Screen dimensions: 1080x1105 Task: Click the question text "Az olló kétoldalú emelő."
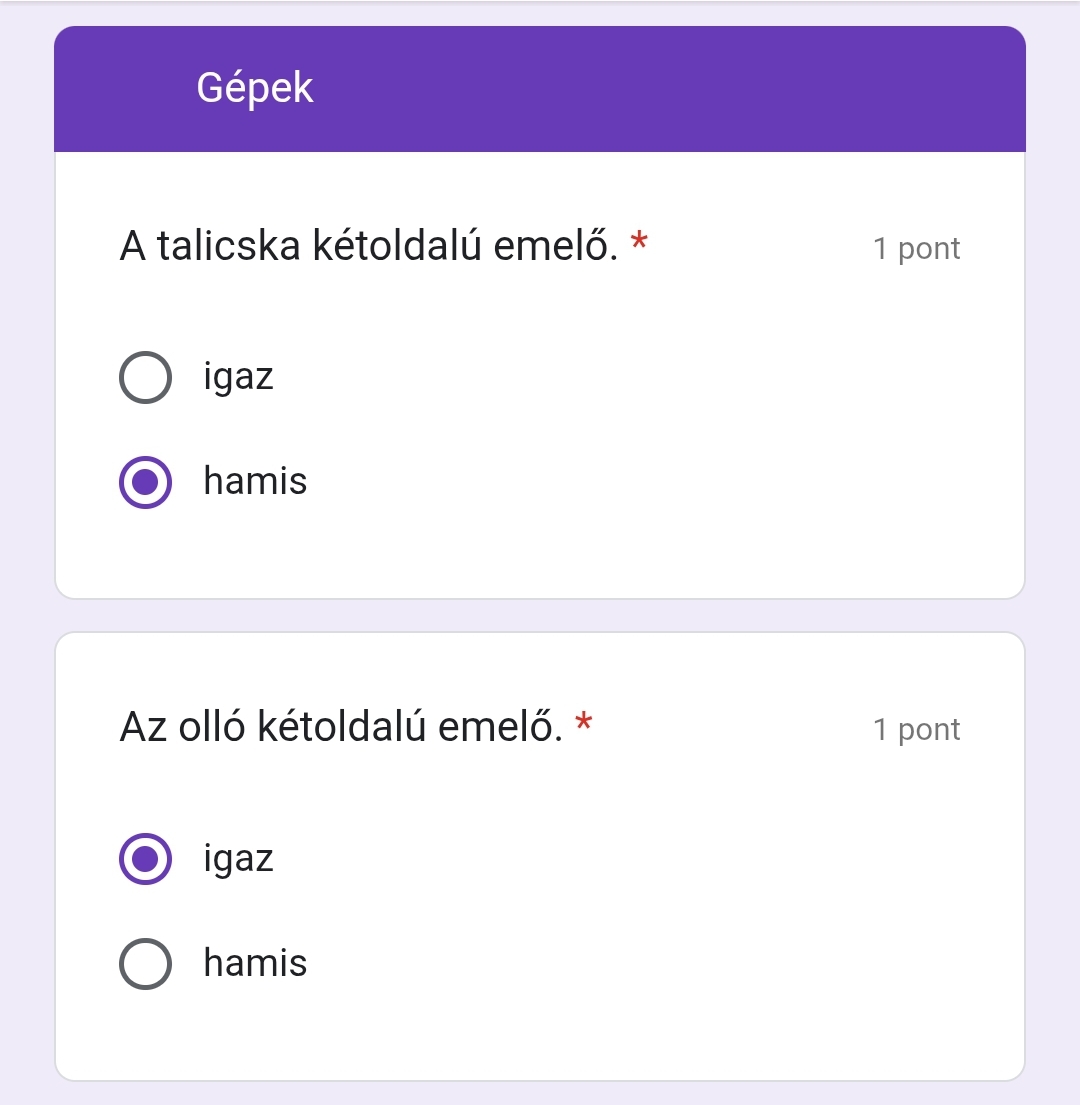click(340, 727)
